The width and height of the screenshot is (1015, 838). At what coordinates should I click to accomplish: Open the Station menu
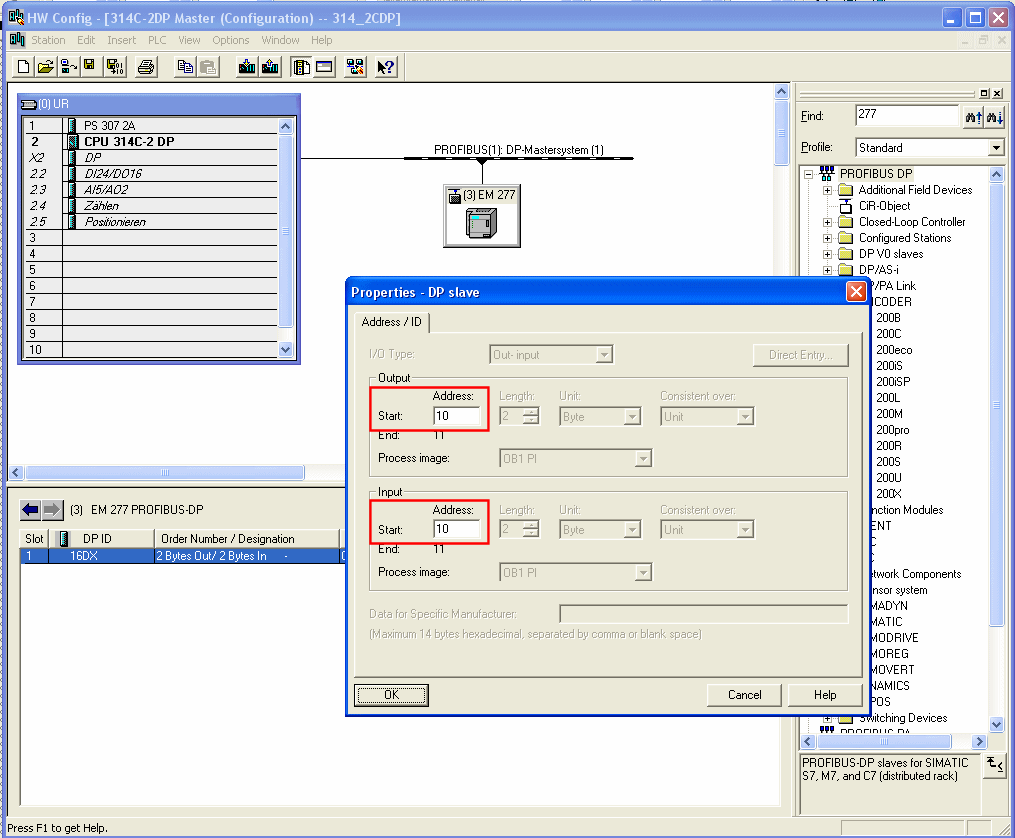click(x=48, y=40)
